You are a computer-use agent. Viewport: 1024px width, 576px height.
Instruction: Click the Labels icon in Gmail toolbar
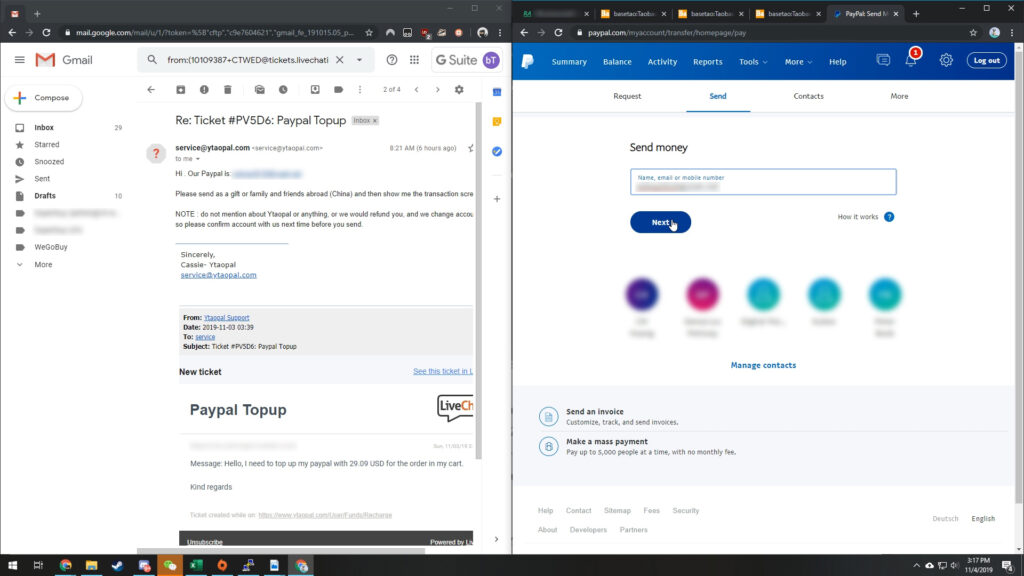338,89
